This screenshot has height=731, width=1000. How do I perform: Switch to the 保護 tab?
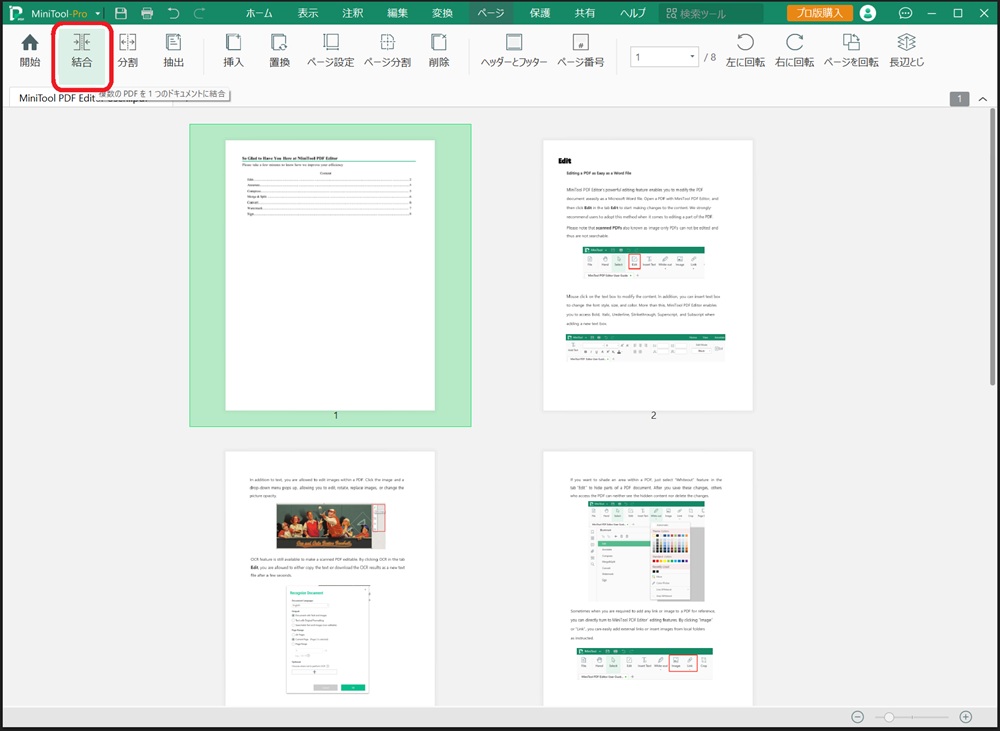click(x=540, y=13)
